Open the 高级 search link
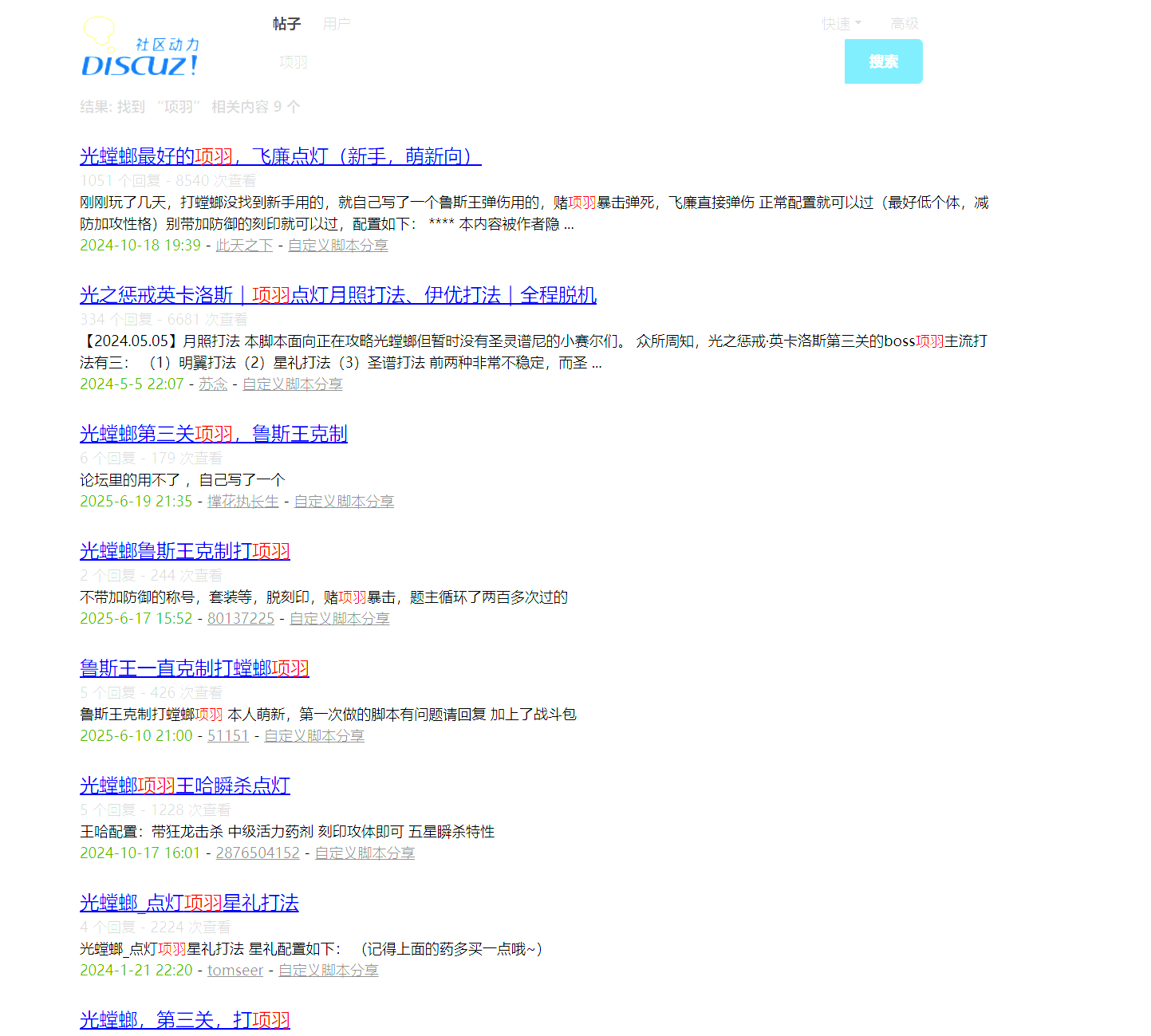 tap(905, 24)
